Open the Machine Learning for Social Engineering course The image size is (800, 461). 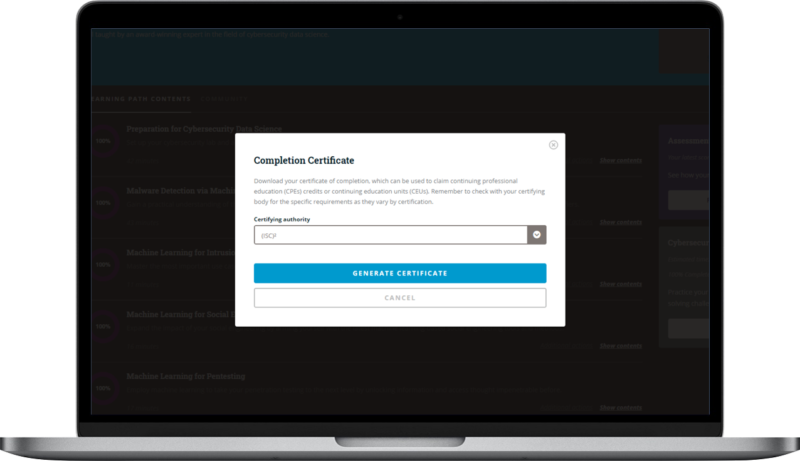180,314
